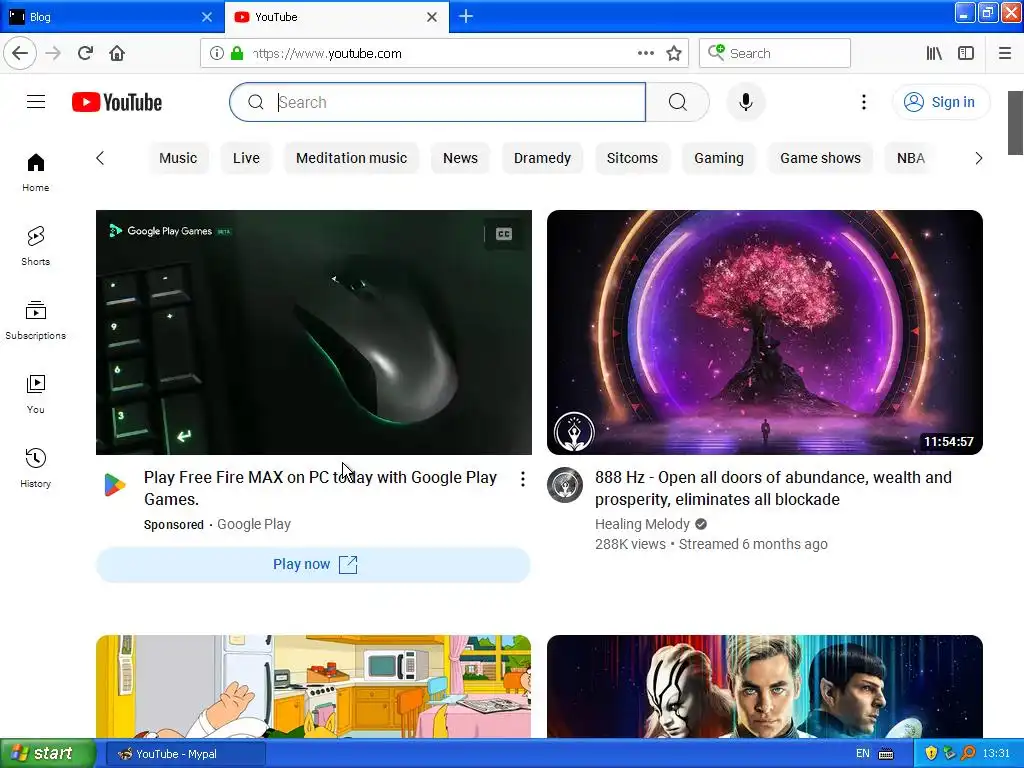Go to Home in the sidebar

(x=35, y=172)
